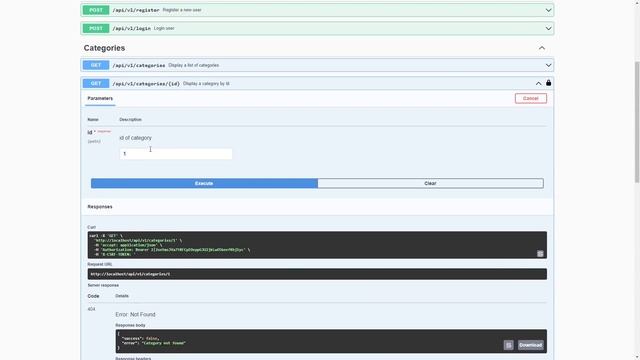Click the /api/v1/categories/{id} path text
The width and height of the screenshot is (640, 360).
(146, 84)
